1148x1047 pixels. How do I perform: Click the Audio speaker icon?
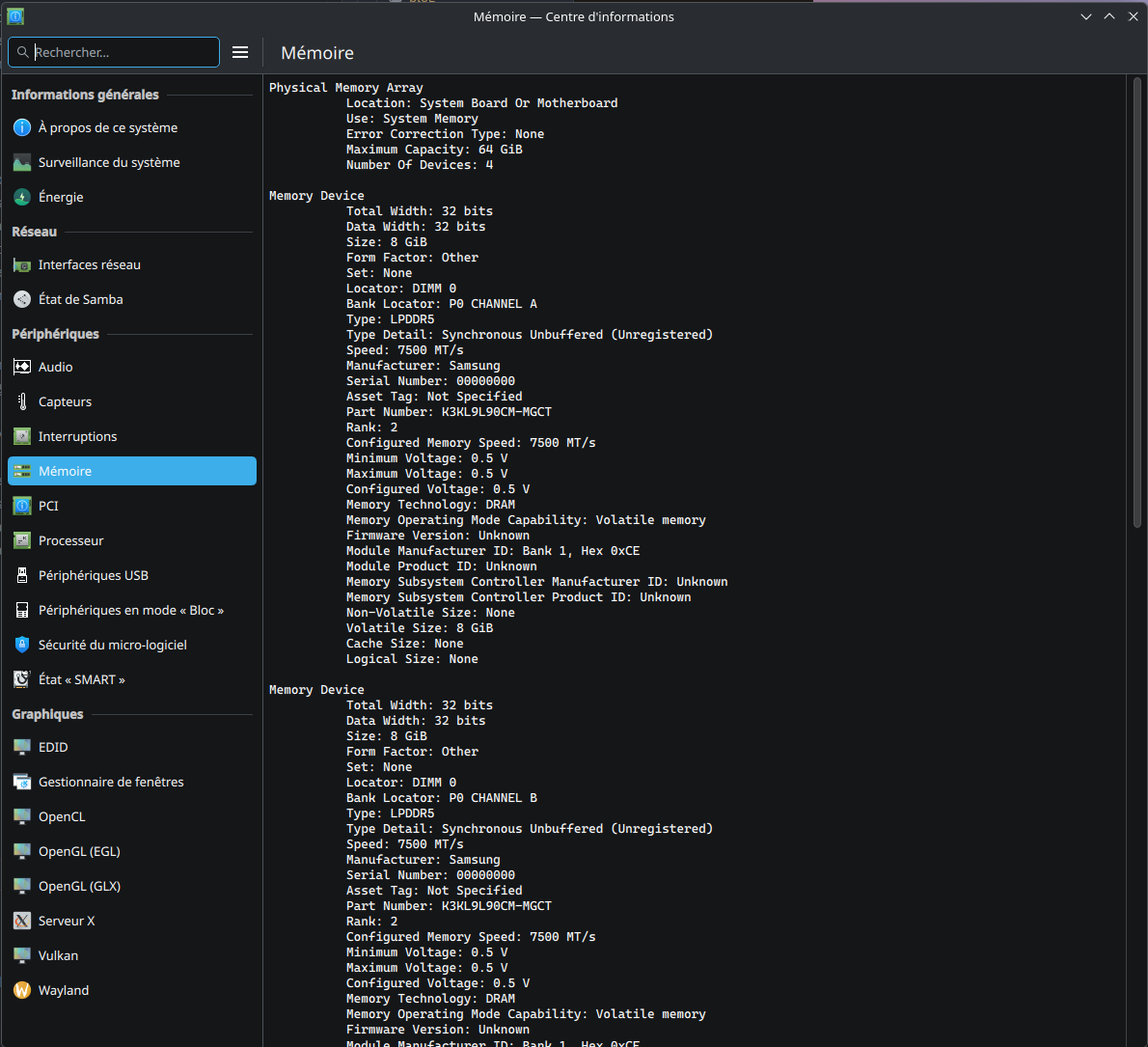pos(22,367)
